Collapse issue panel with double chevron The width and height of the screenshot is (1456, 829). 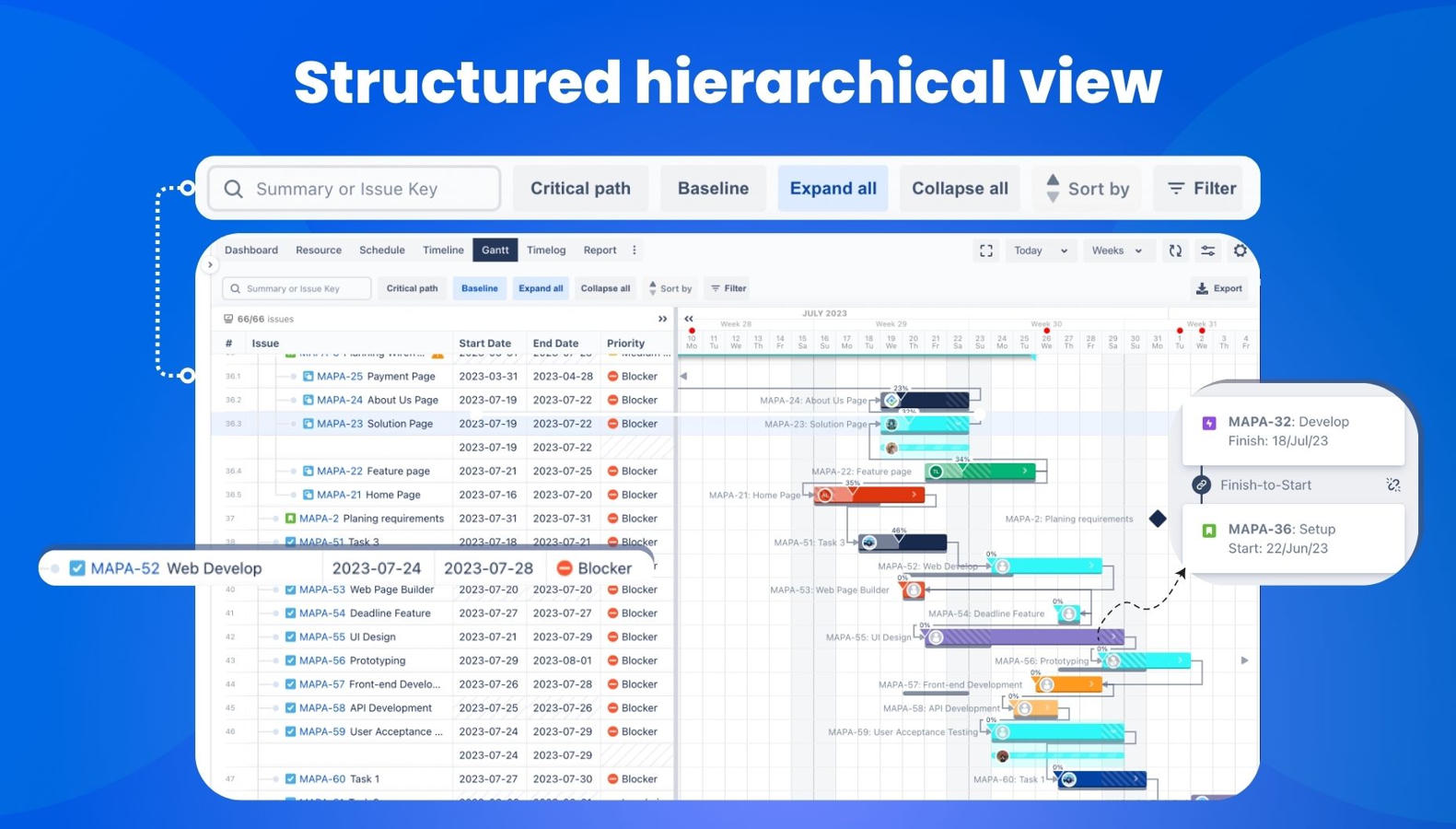[662, 319]
